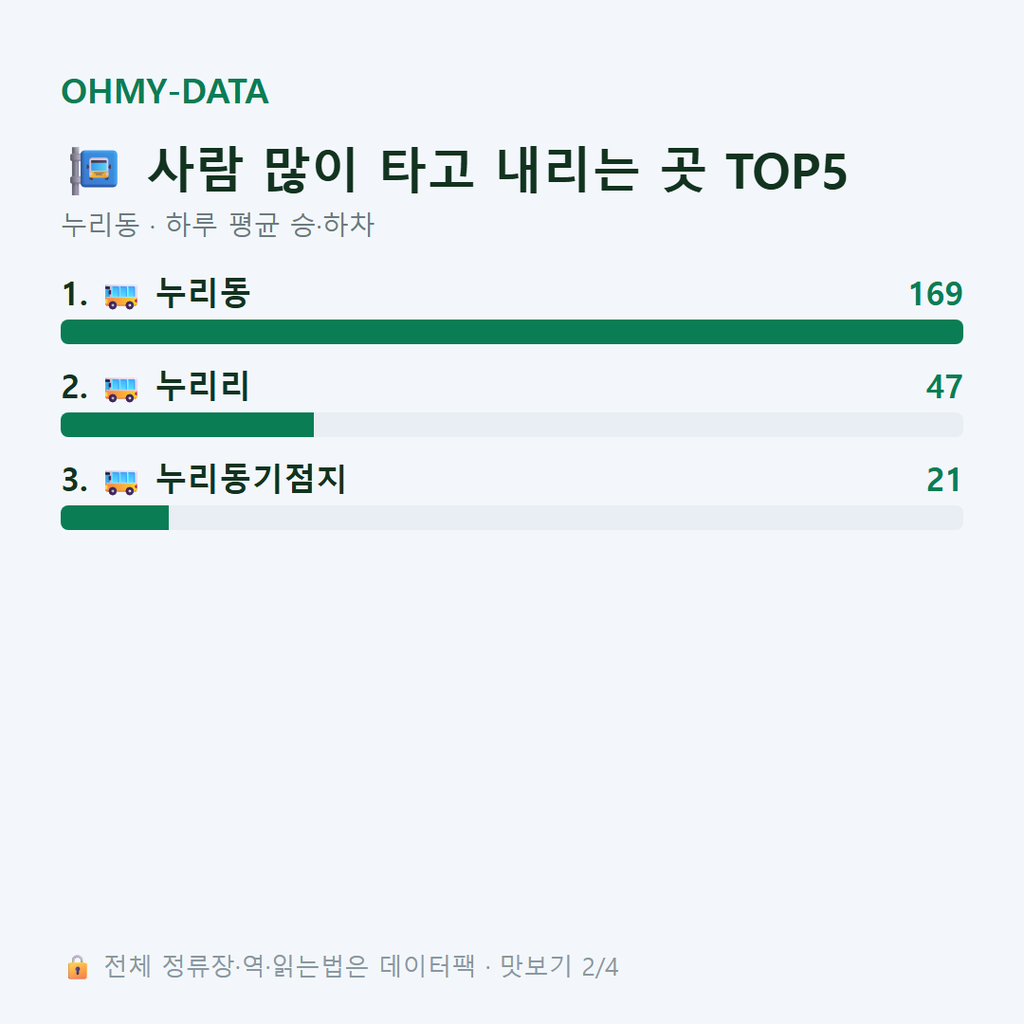Select the 누리동기점지 station name
Image resolution: width=1024 pixels, height=1024 pixels.
point(251,479)
